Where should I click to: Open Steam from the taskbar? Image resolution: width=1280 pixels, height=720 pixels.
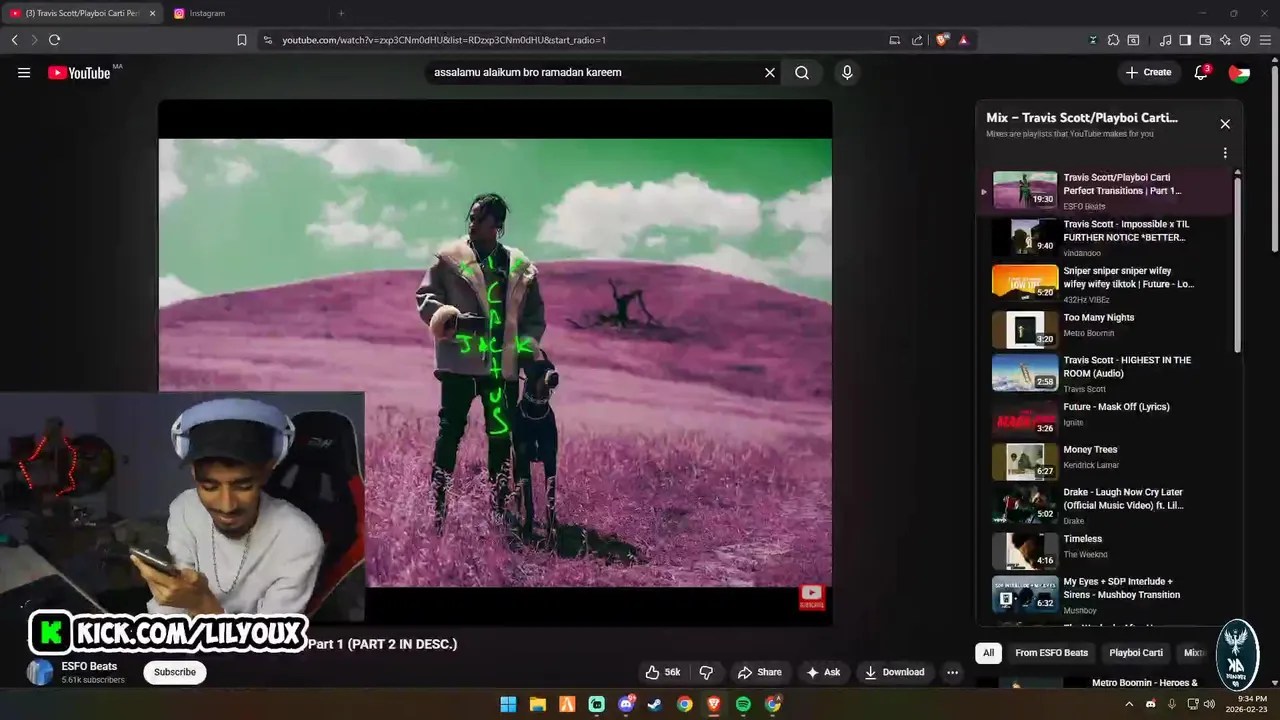point(655,704)
